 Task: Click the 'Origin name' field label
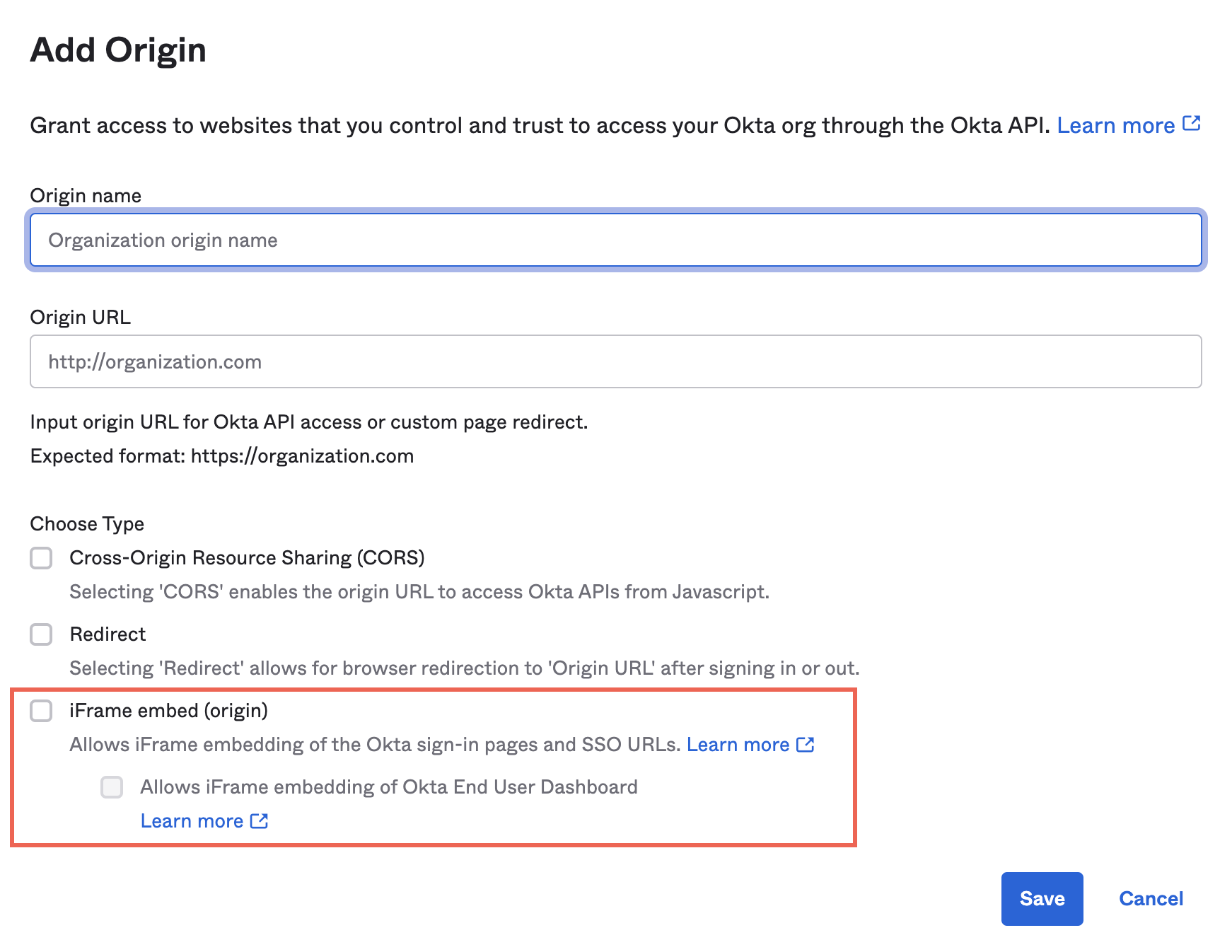86,196
